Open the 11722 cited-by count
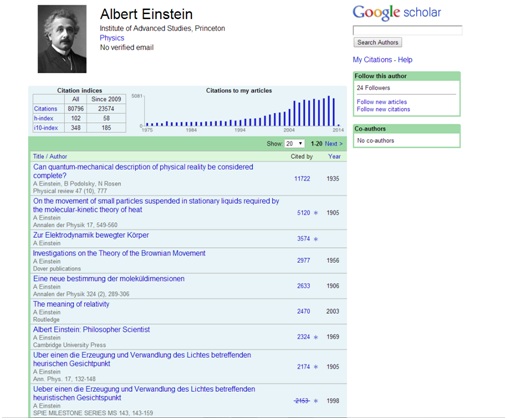 click(x=302, y=179)
